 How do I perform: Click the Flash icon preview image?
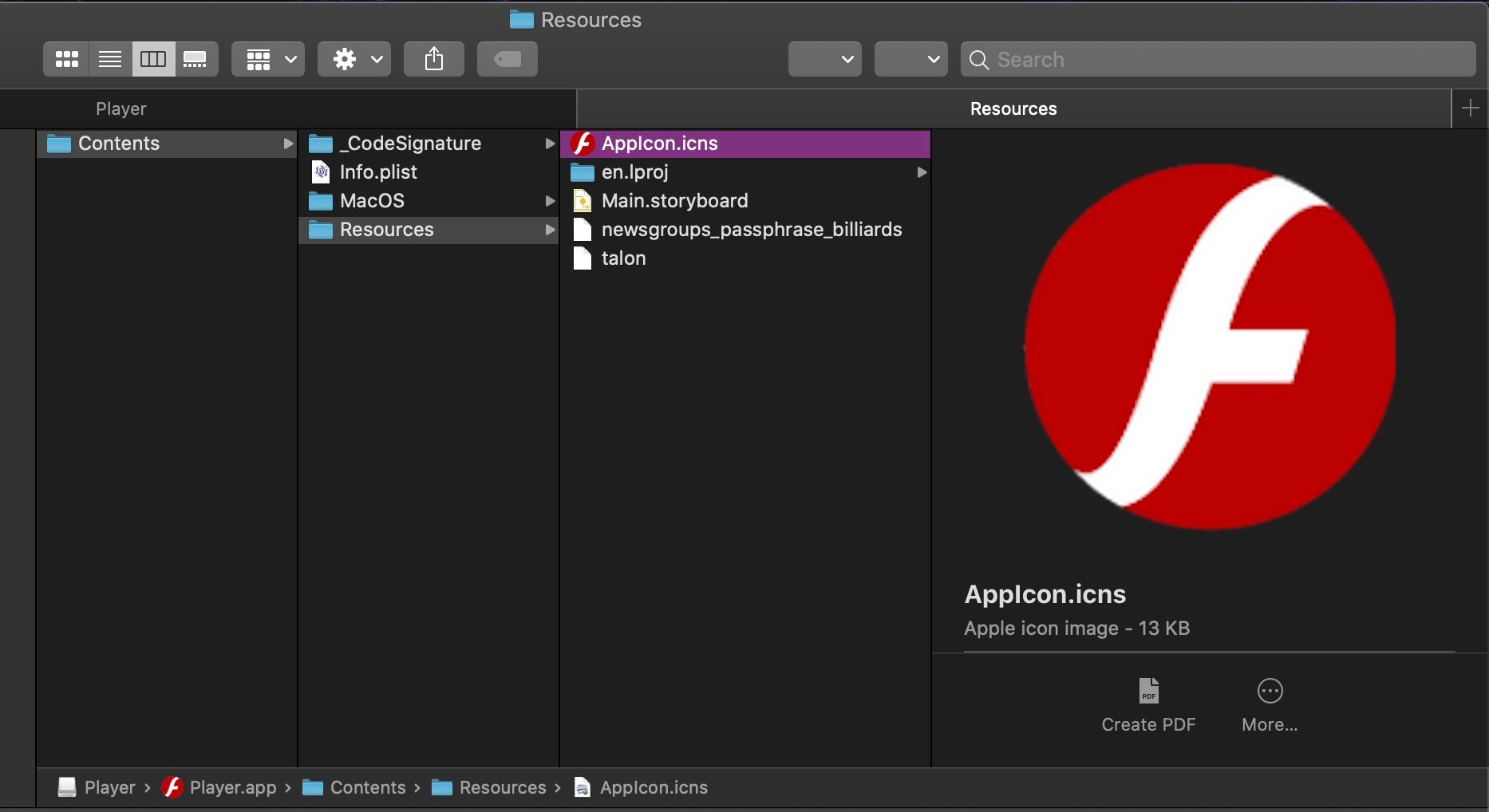coord(1209,347)
